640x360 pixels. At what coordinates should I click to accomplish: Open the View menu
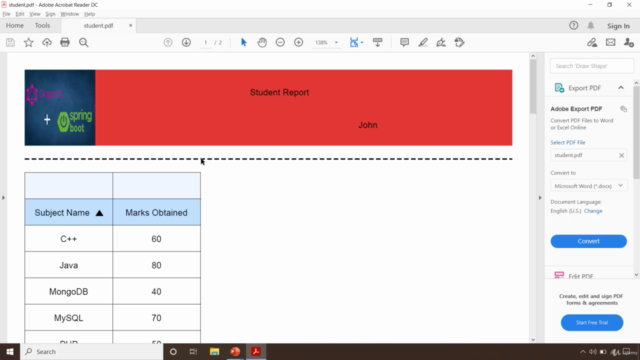pos(35,14)
